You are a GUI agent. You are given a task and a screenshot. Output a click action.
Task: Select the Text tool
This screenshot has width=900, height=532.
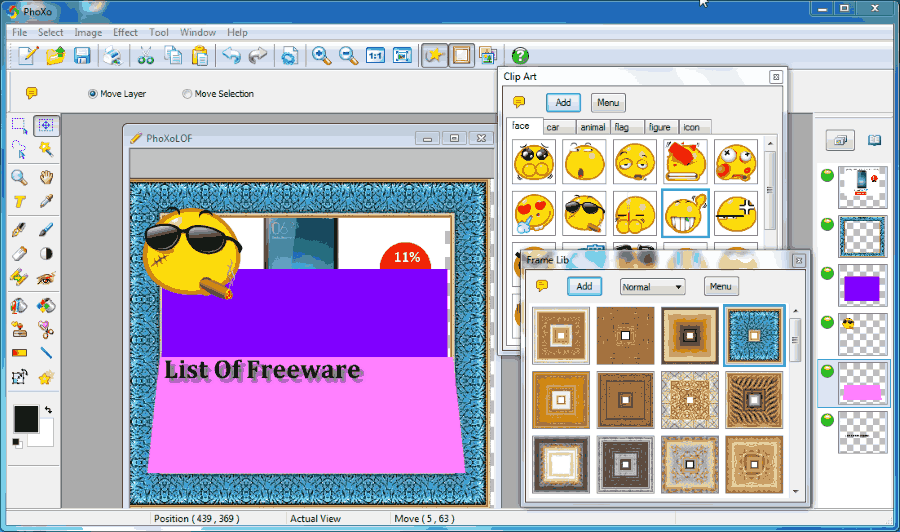(x=19, y=201)
